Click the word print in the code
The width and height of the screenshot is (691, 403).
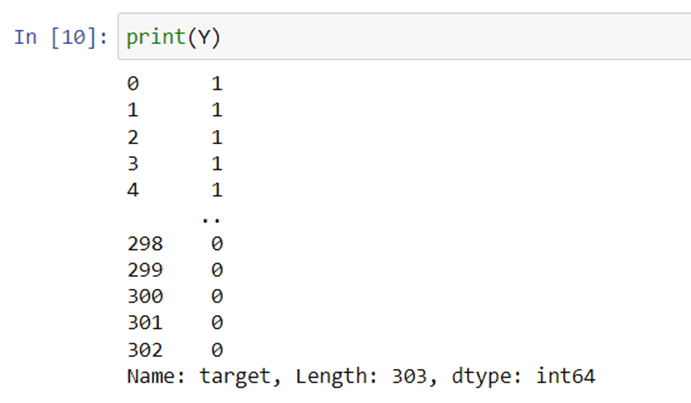(156, 37)
